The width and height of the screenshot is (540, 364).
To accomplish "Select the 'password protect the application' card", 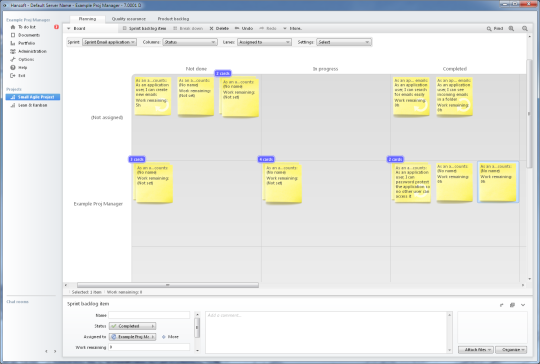I will 412,183.
